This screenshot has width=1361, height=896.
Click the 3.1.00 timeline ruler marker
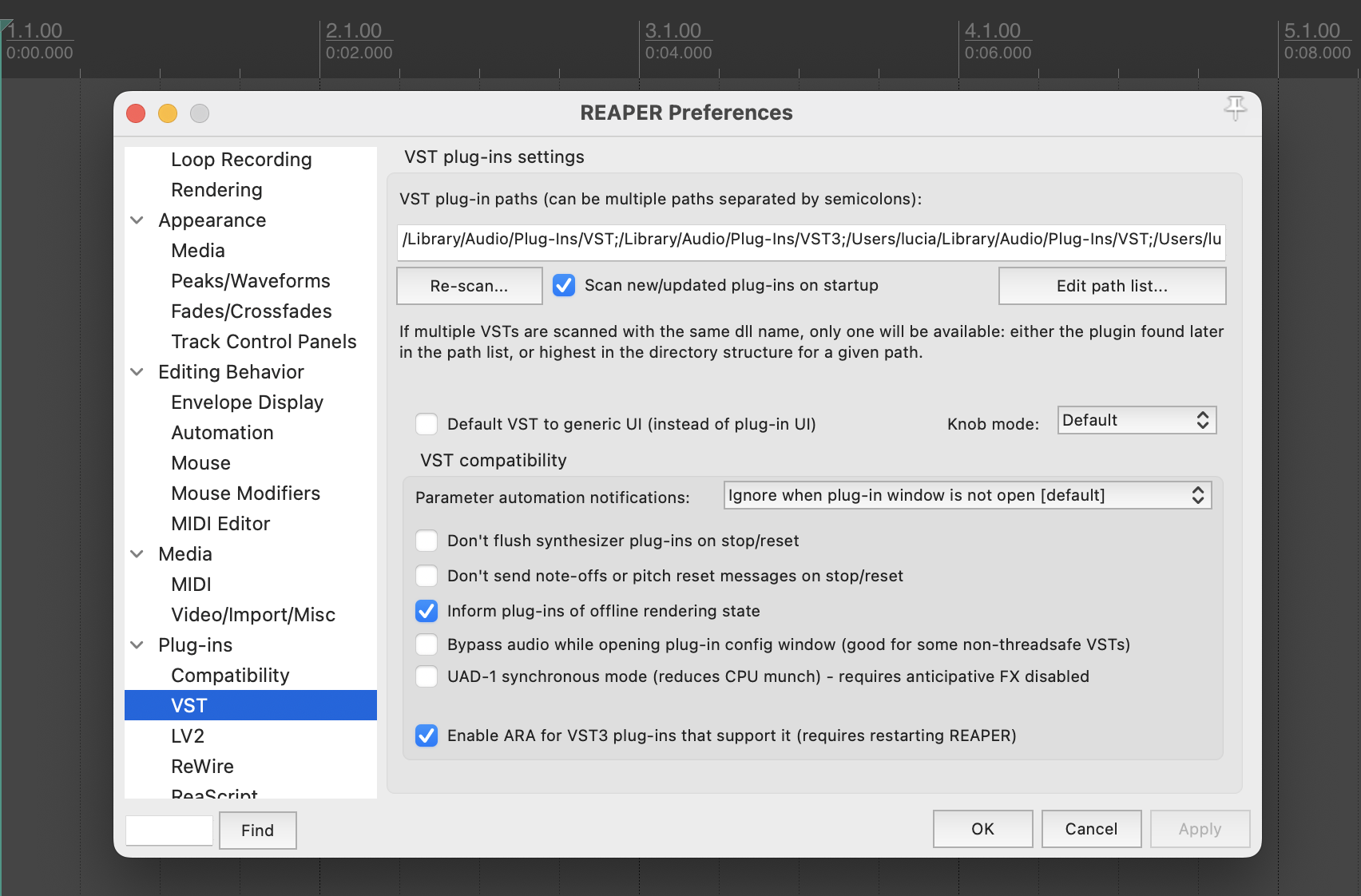coord(673,32)
